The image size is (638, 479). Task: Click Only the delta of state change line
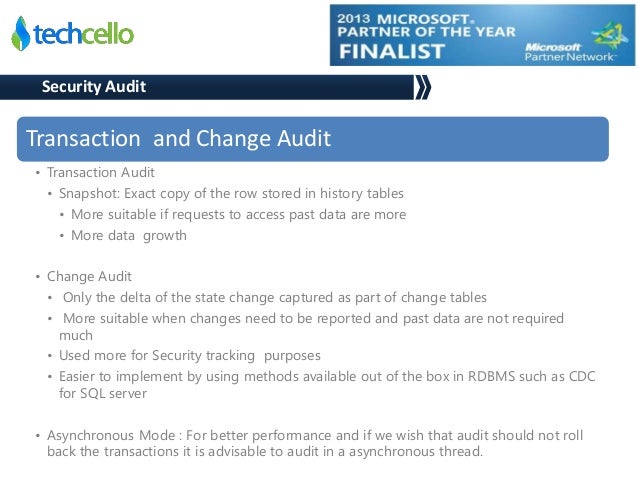[x=275, y=297]
